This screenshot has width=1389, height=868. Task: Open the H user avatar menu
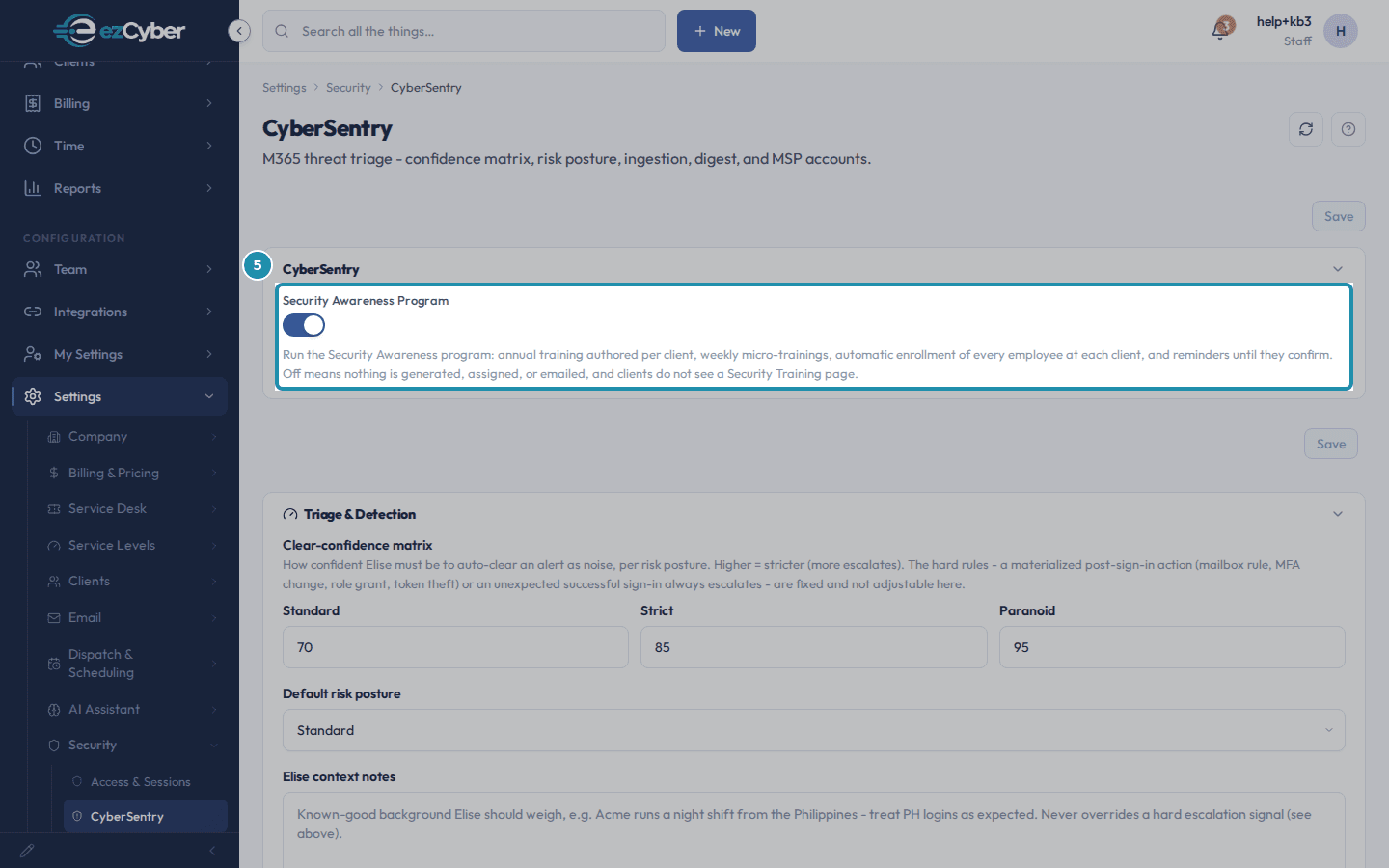(x=1341, y=31)
